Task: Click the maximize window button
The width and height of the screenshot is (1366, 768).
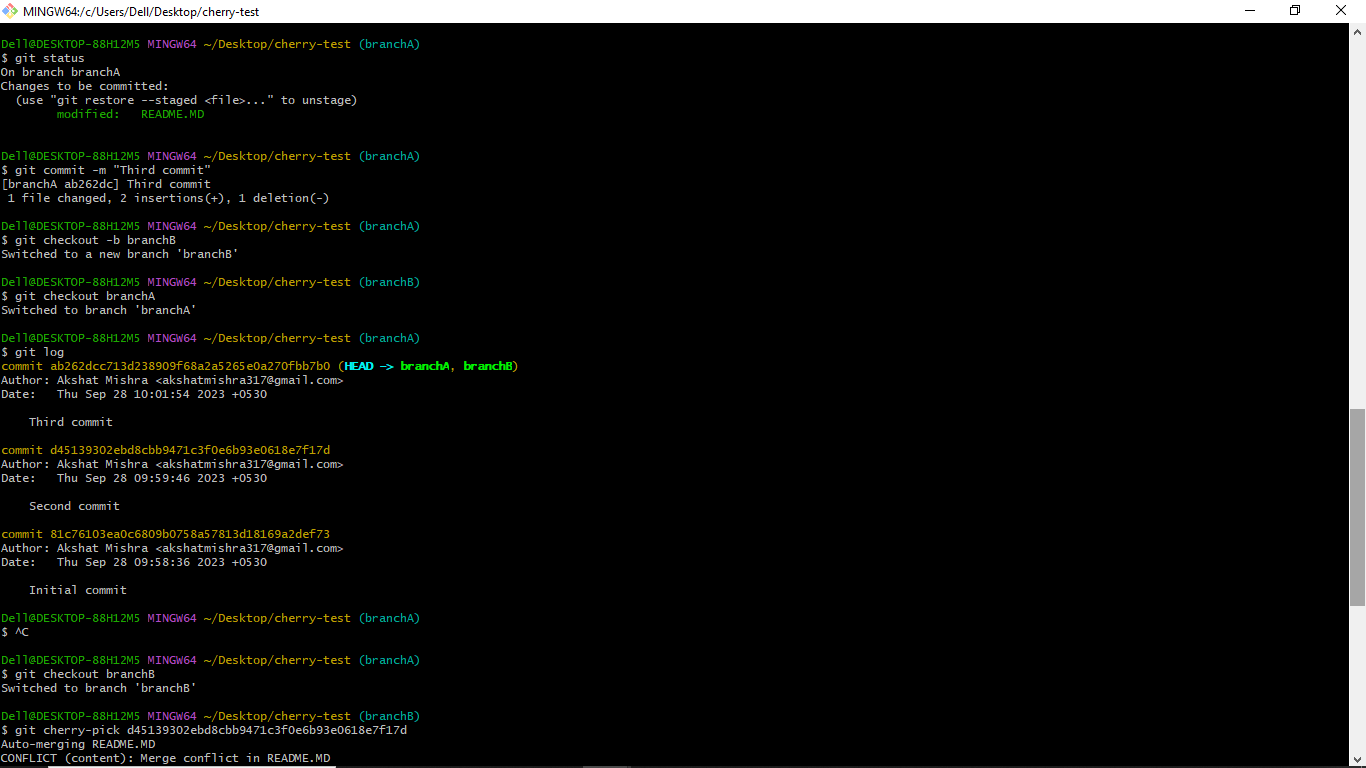Action: pyautogui.click(x=1294, y=10)
